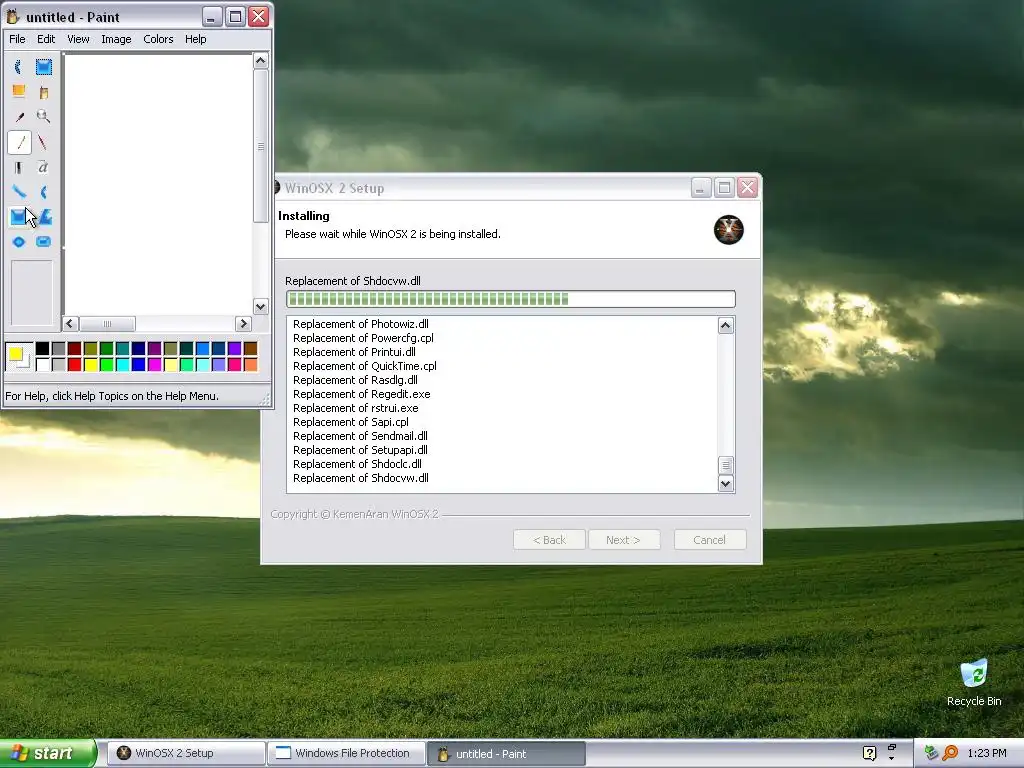Open the View menu in Paint
Screen dimensions: 1024x768
78,39
